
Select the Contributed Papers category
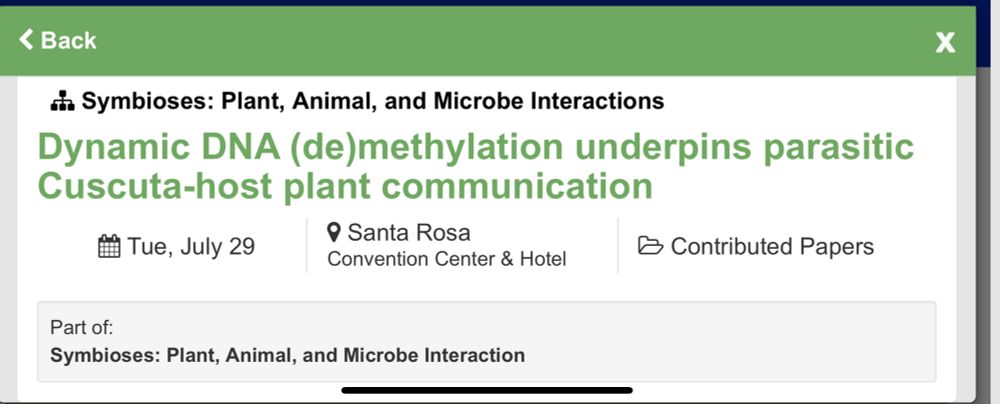(772, 246)
